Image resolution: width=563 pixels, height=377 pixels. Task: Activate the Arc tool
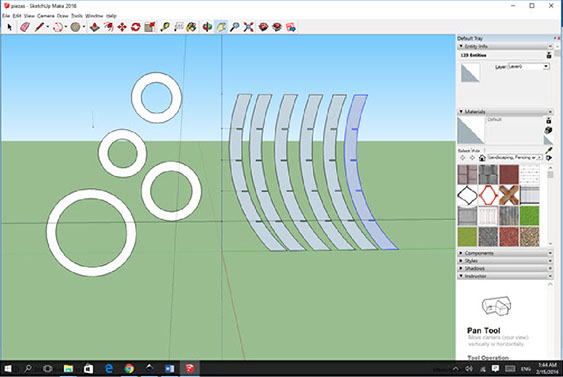(x=57, y=27)
